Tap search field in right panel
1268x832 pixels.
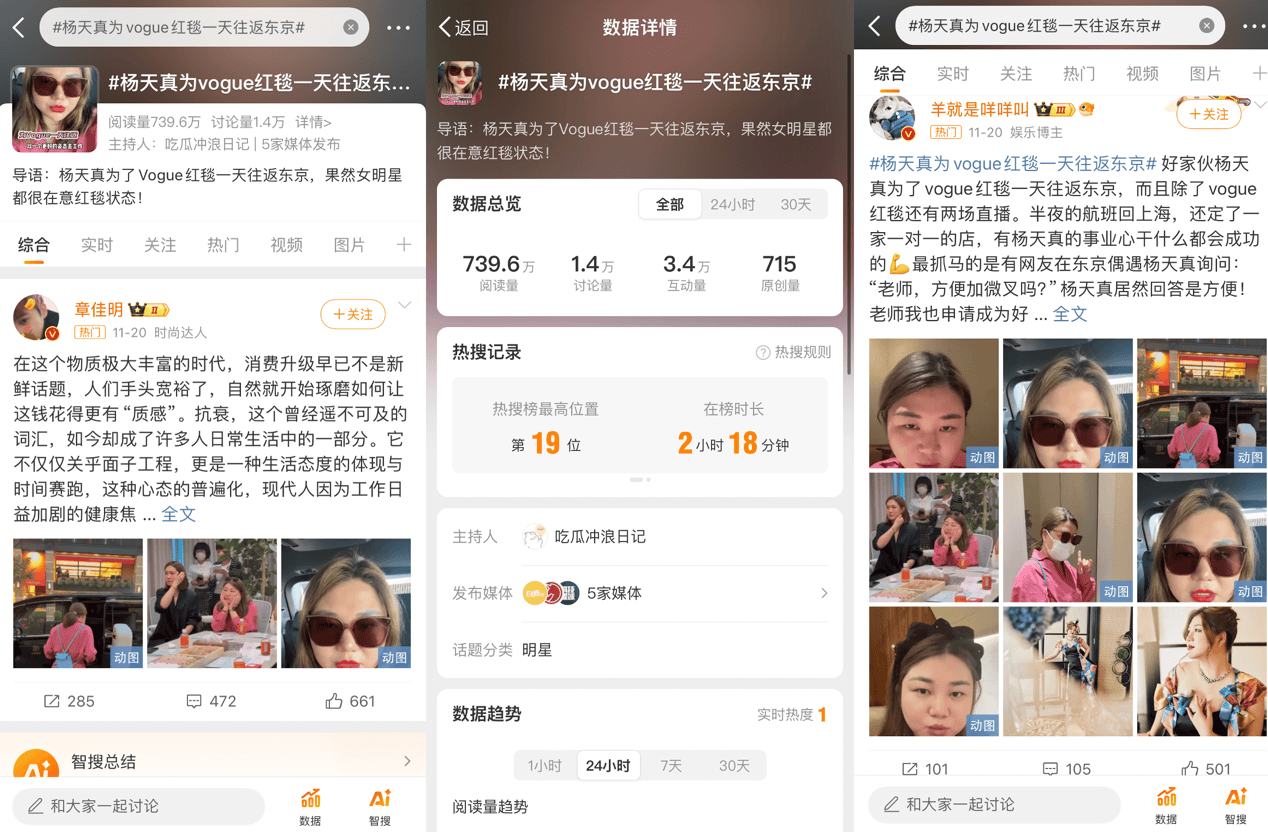click(1059, 26)
